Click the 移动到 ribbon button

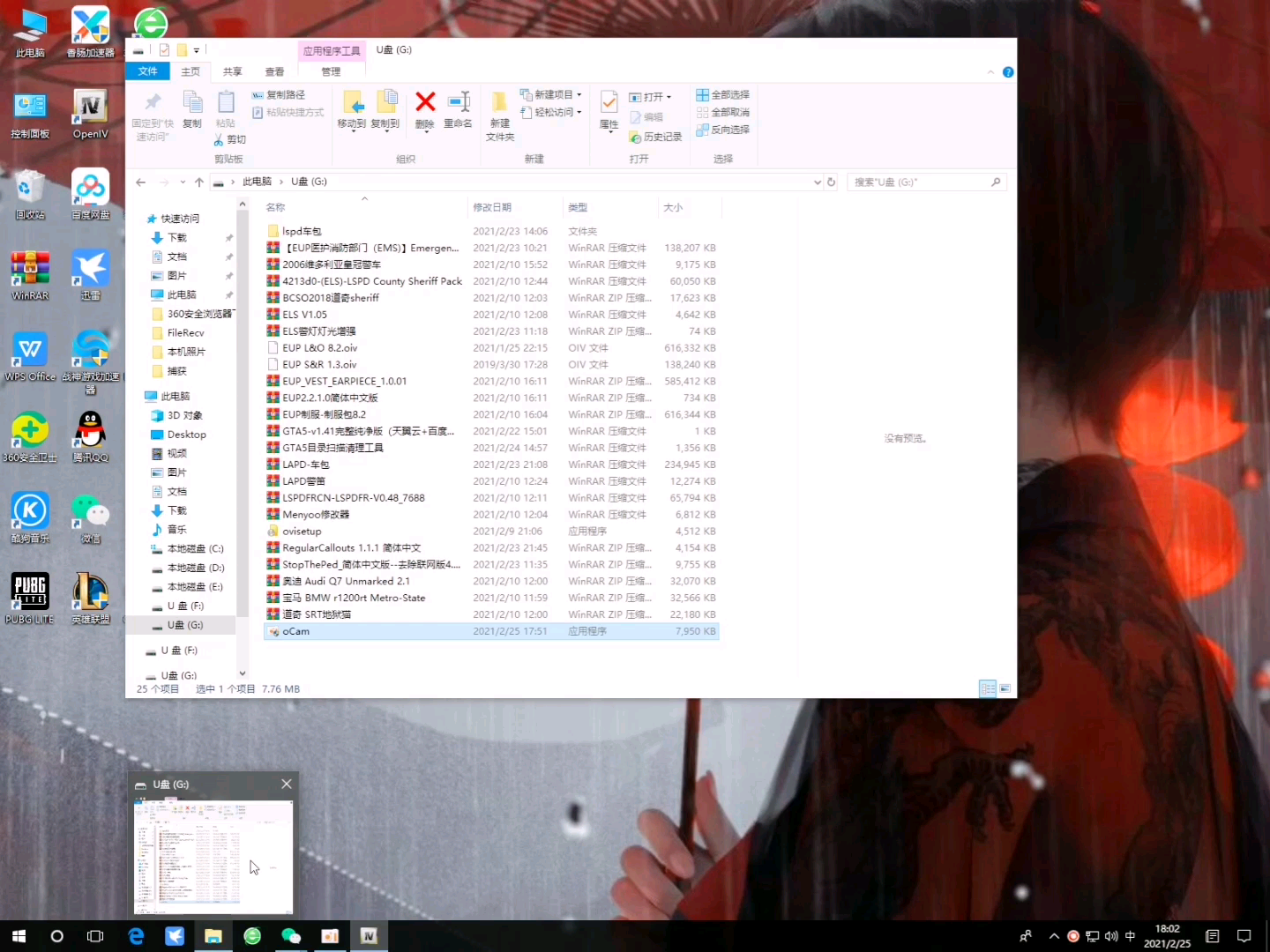(352, 110)
